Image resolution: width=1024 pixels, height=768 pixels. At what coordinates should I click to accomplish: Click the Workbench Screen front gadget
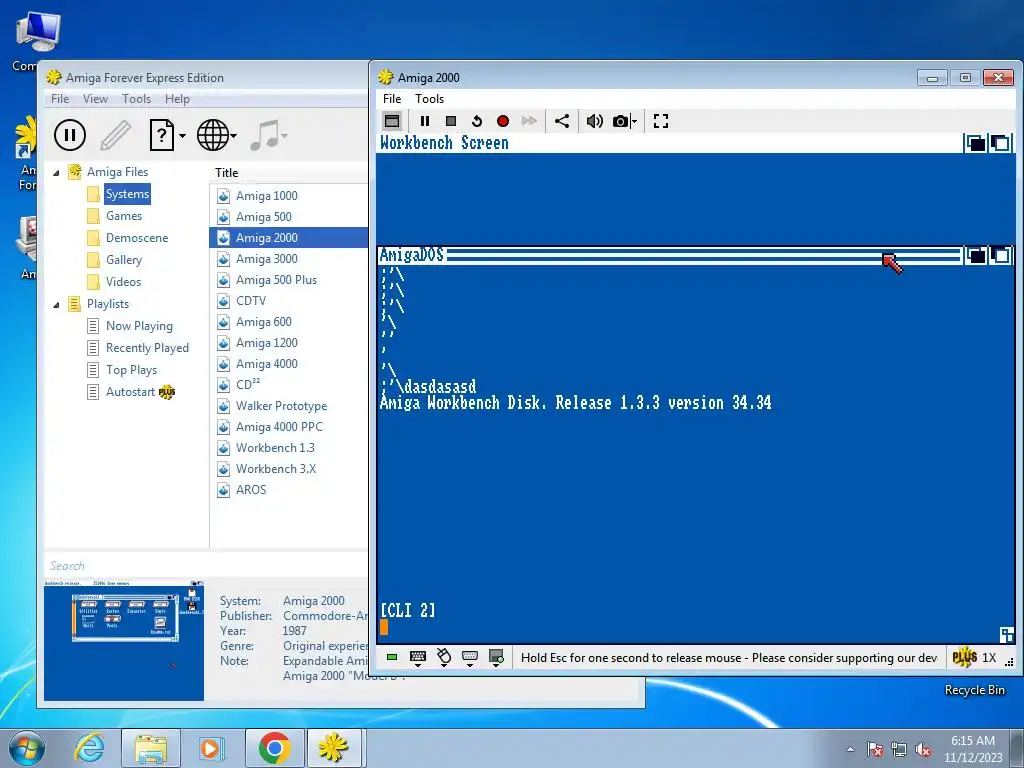tap(1001, 143)
